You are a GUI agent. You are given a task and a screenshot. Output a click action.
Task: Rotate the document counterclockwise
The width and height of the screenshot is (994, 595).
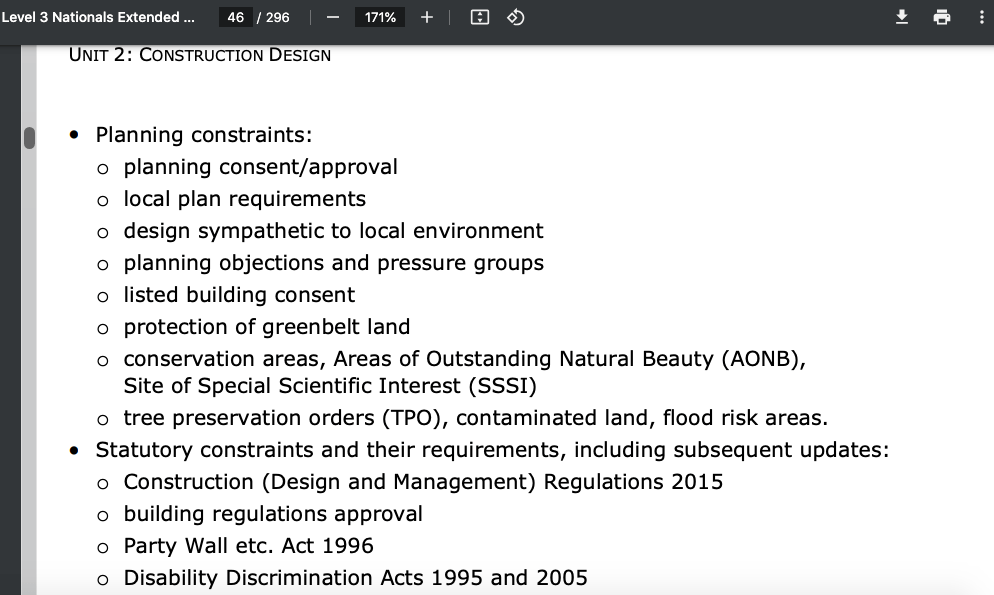click(515, 18)
